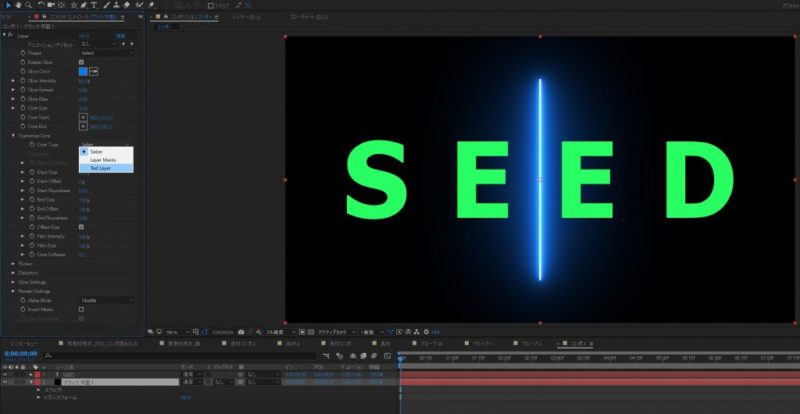
Task: Choose Layer Masks from Core Type list
Action: pyautogui.click(x=103, y=159)
